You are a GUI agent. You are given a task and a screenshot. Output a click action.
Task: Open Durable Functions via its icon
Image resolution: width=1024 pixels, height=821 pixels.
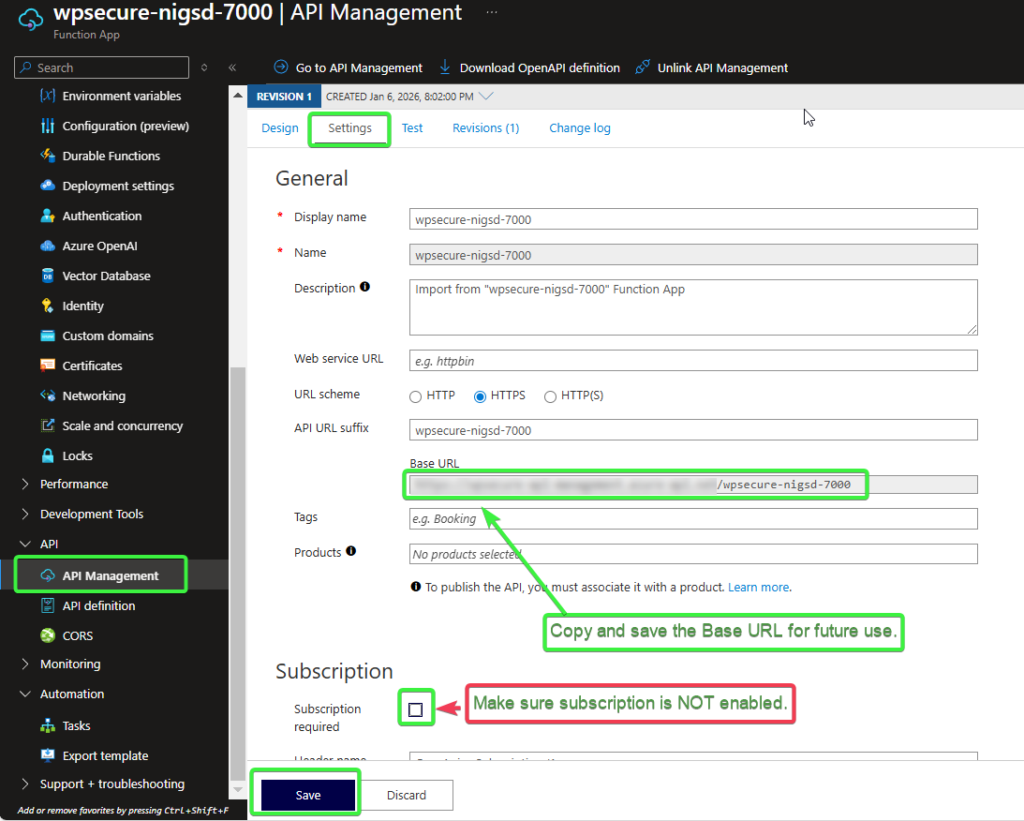click(x=47, y=156)
